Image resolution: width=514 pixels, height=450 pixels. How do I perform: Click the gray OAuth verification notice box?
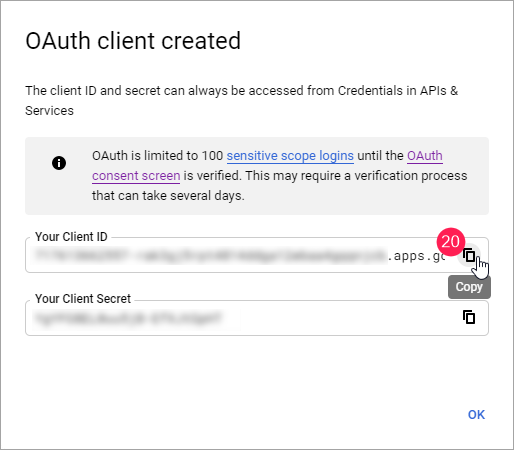[x=257, y=176]
